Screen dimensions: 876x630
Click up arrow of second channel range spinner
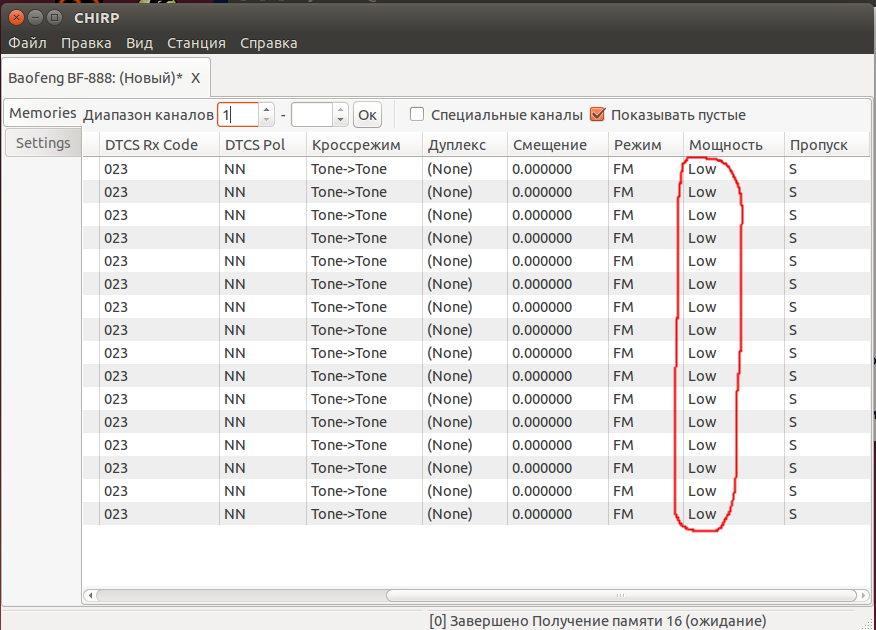340,109
